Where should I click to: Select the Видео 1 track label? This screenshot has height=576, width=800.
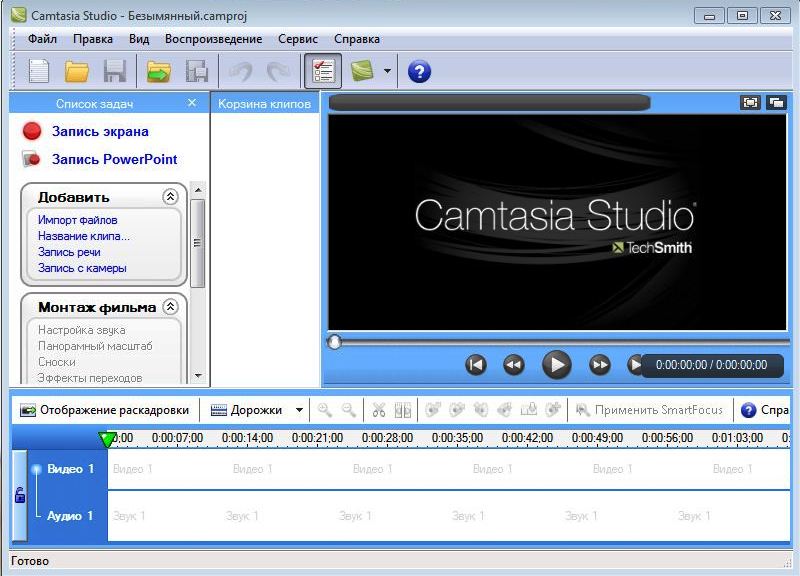70,469
